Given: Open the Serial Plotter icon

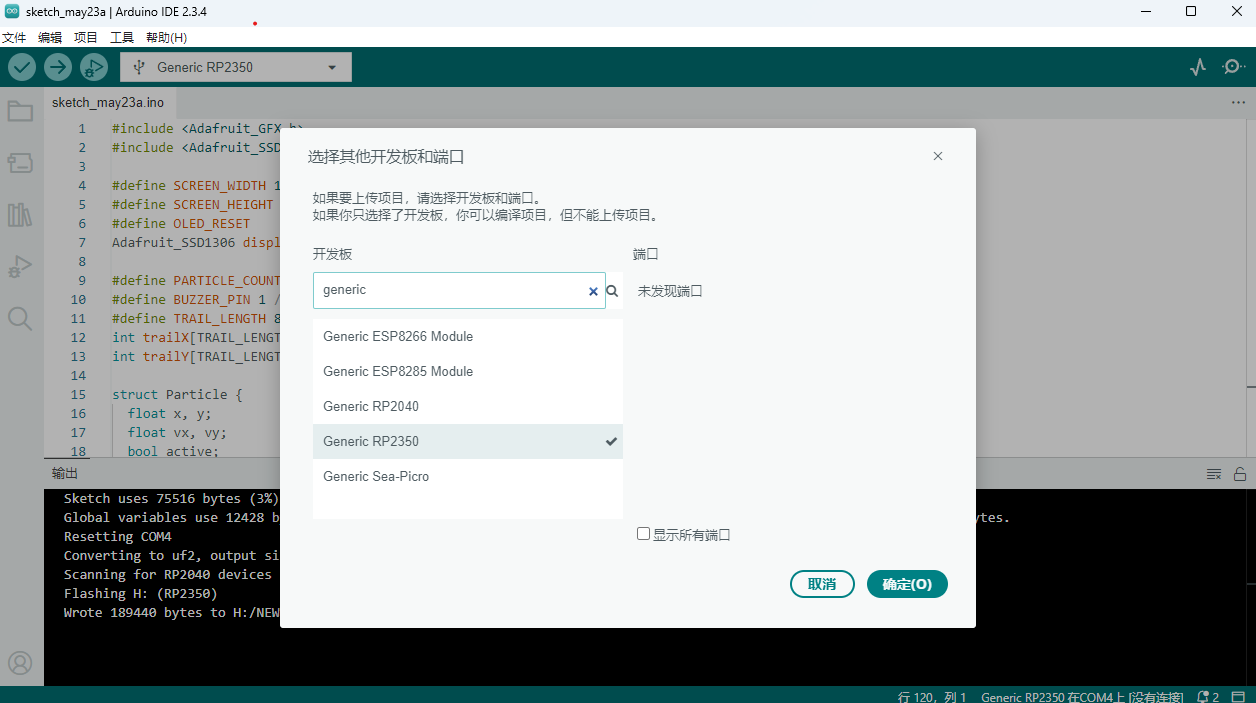Looking at the screenshot, I should 1198,67.
